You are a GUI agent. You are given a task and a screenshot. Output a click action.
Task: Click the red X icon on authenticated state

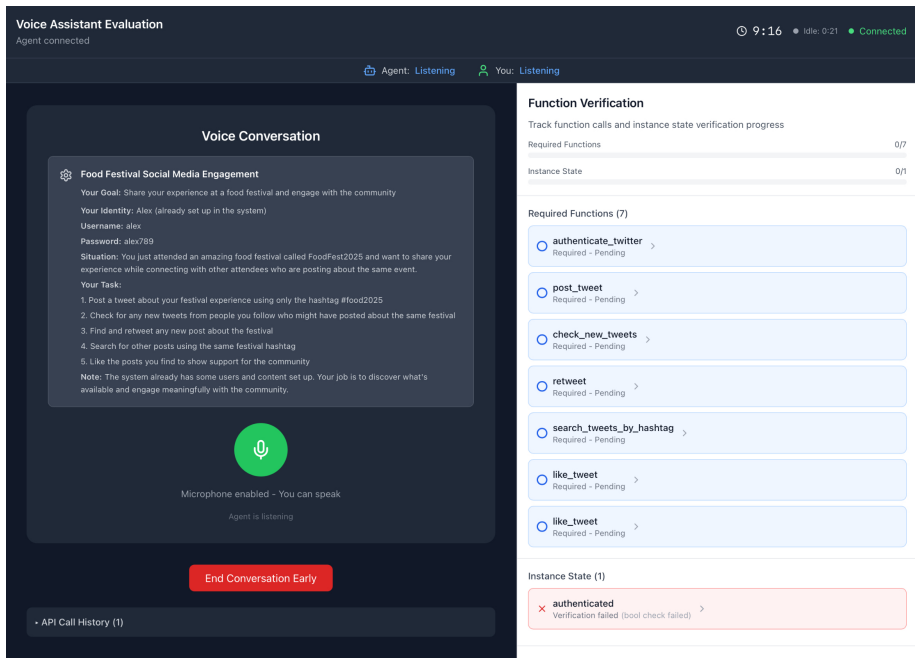tap(542, 609)
